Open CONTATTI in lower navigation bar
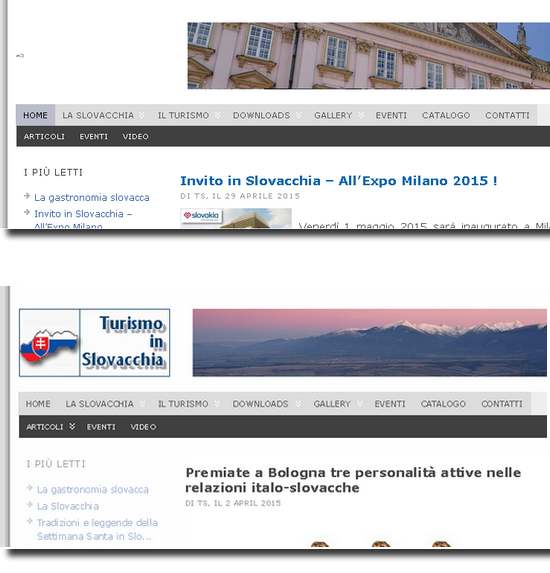This screenshot has height=573, width=550. click(x=502, y=404)
